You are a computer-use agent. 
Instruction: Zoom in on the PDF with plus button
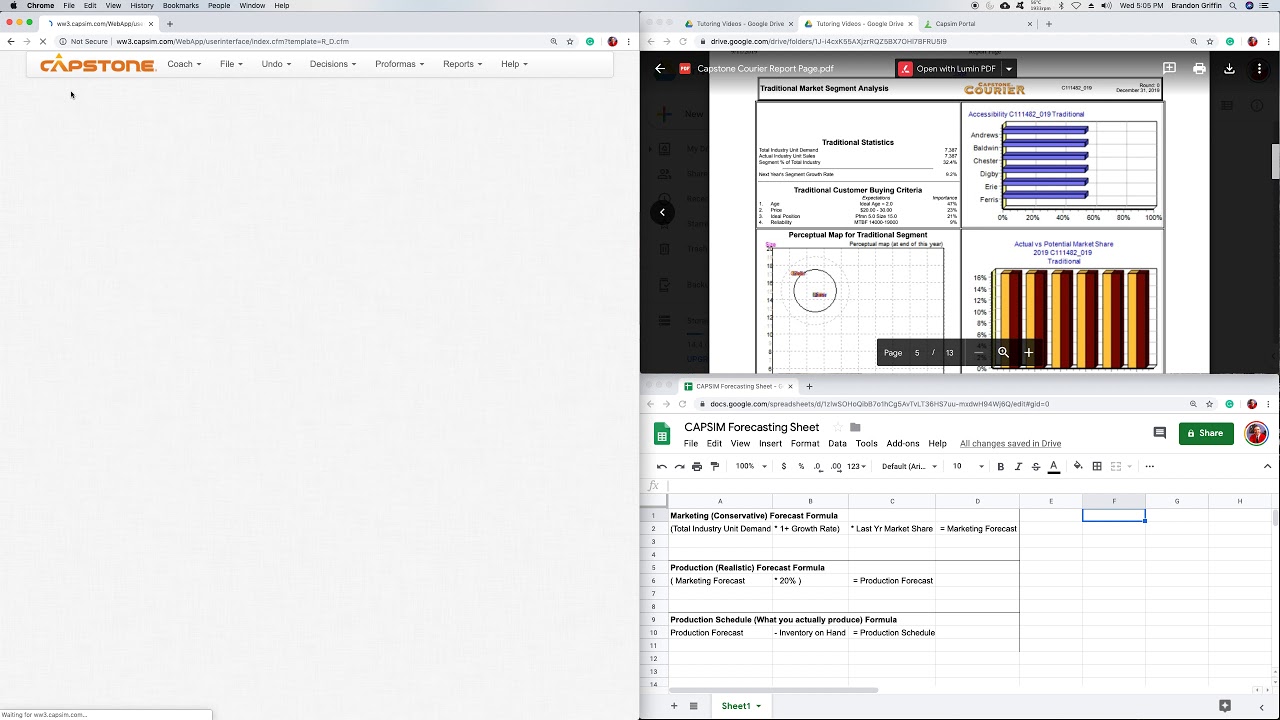pos(1028,352)
